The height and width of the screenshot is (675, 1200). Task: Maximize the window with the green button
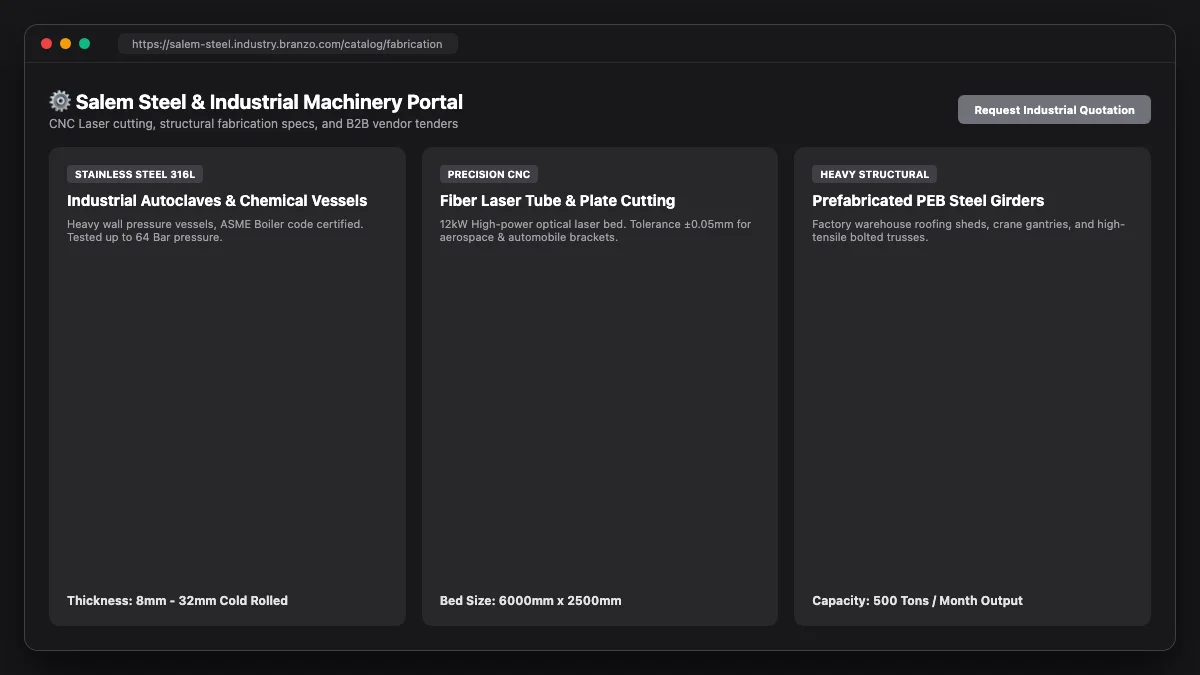(x=84, y=44)
